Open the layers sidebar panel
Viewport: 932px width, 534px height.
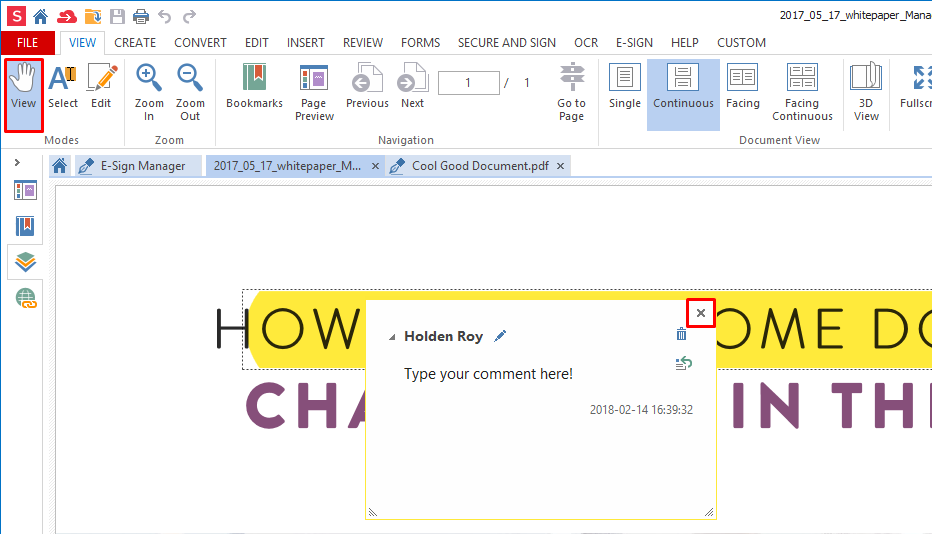pos(25,262)
